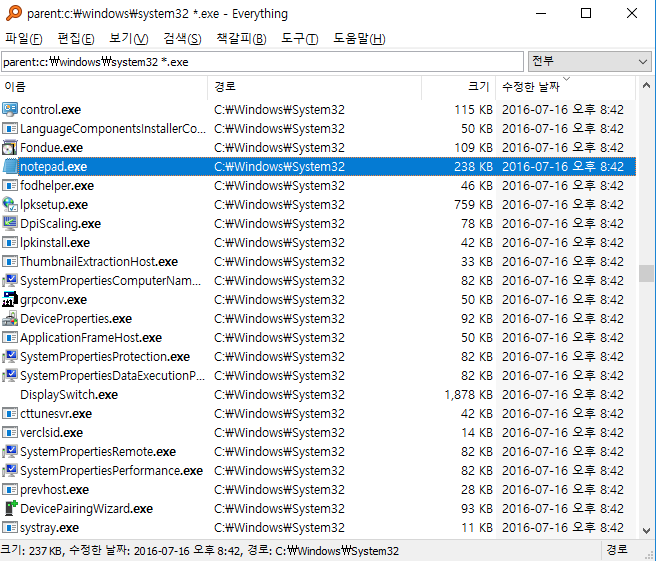Screen dimensions: 656x561
Task: Open the 편집(E) menu
Action: pyautogui.click(x=76, y=38)
